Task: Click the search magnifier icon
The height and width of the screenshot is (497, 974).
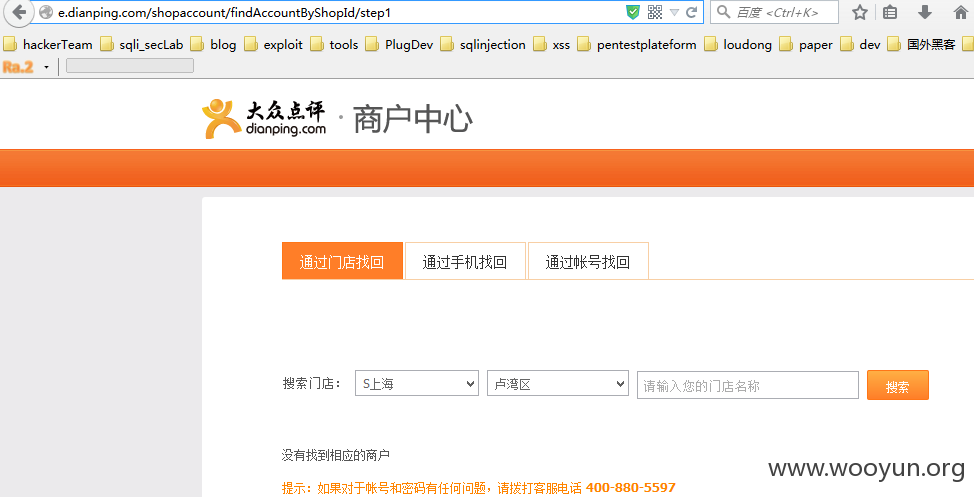Action: (723, 12)
